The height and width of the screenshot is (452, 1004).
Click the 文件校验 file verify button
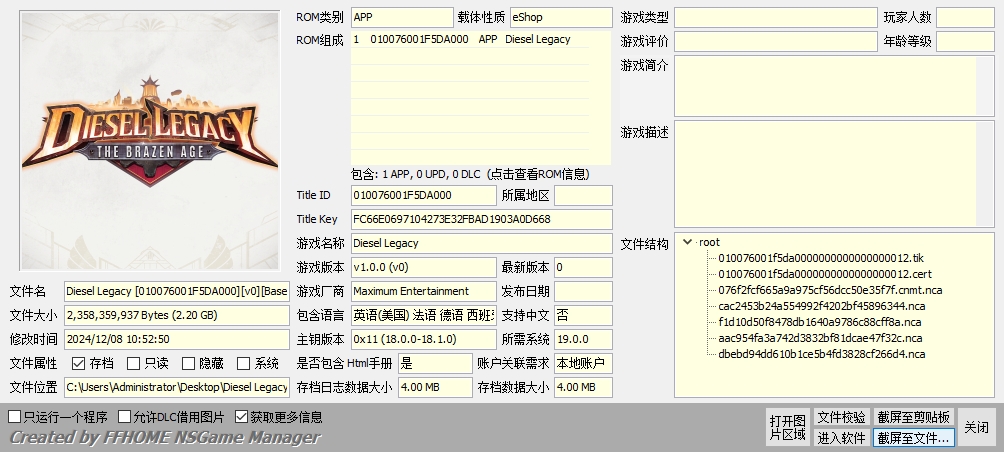click(x=841, y=417)
